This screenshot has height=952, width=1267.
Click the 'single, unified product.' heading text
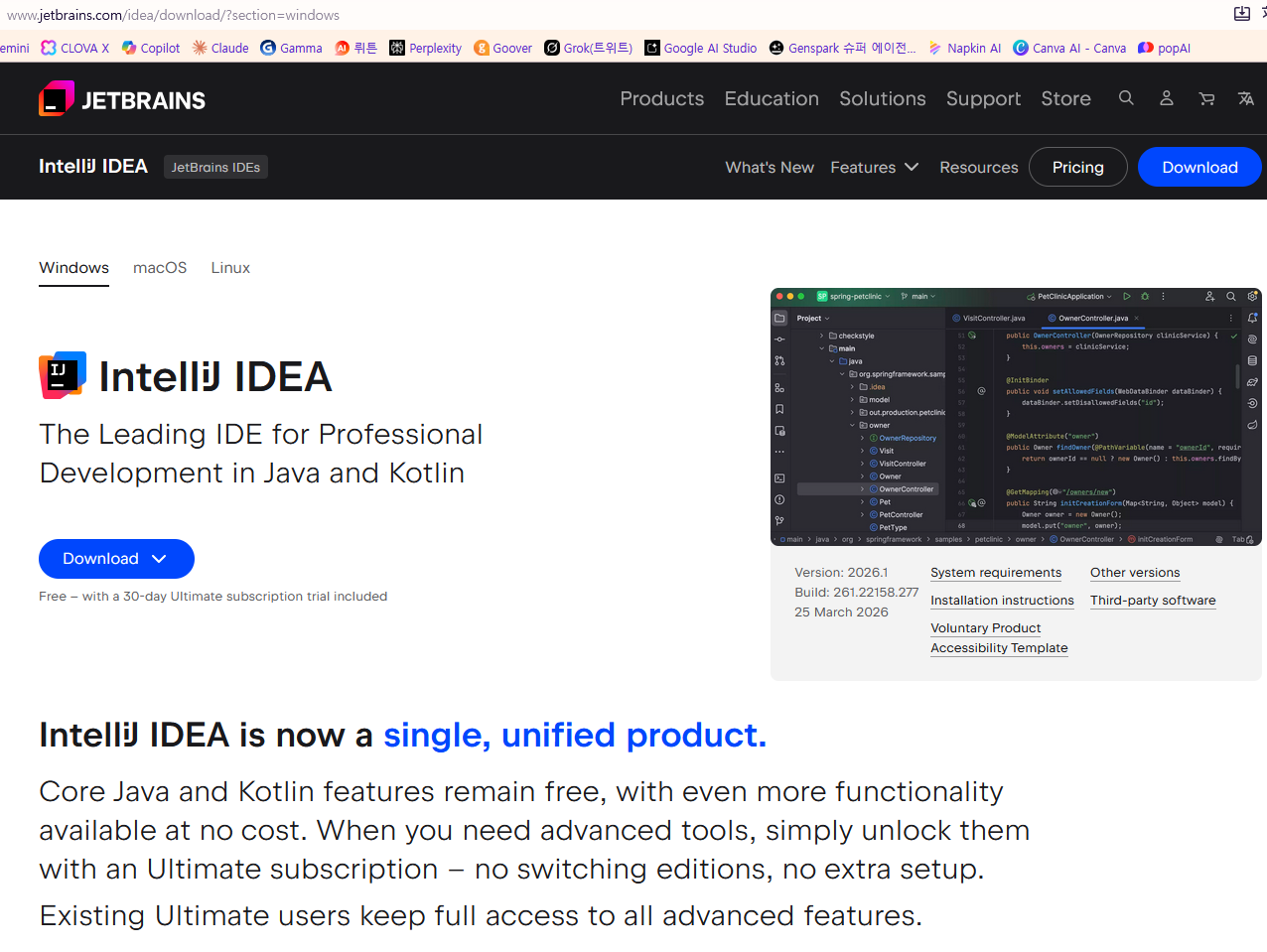pos(575,736)
